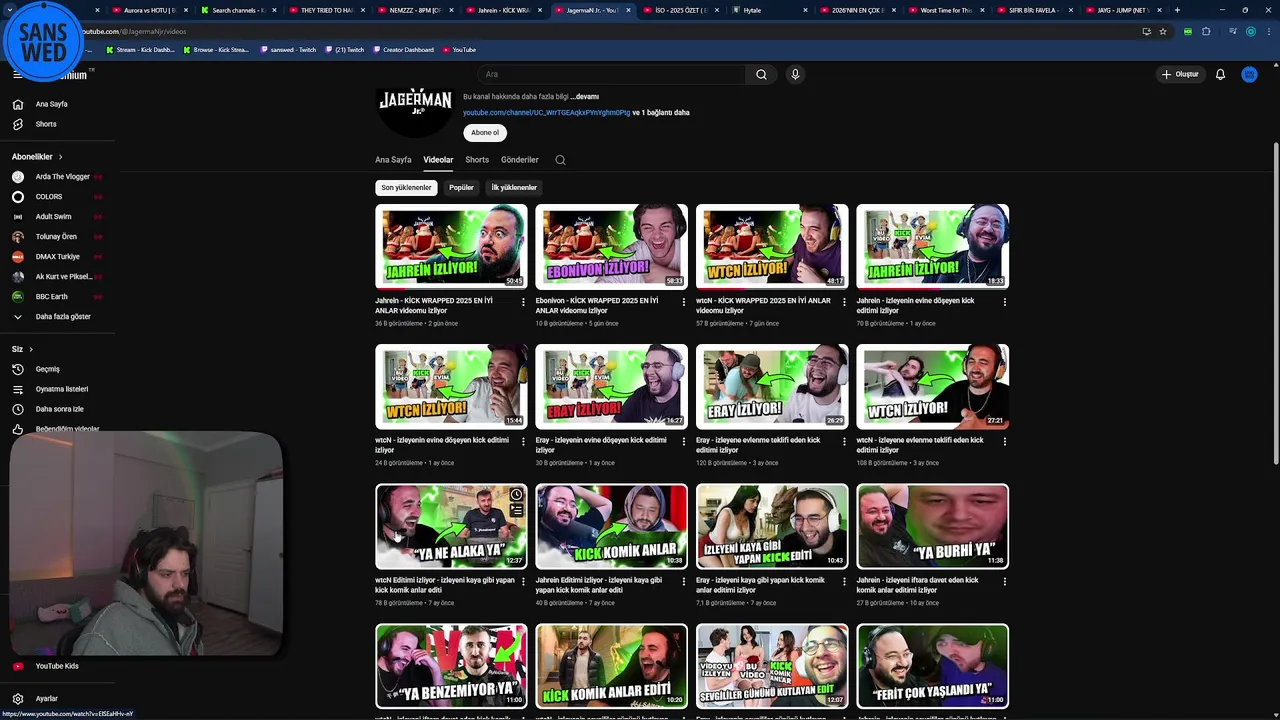This screenshot has width=1280, height=720.
Task: Click the Abone ol subscribe button
Action: point(485,133)
